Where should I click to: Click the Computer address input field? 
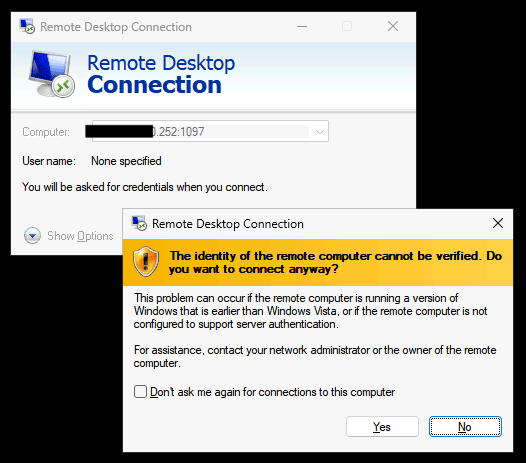point(210,131)
